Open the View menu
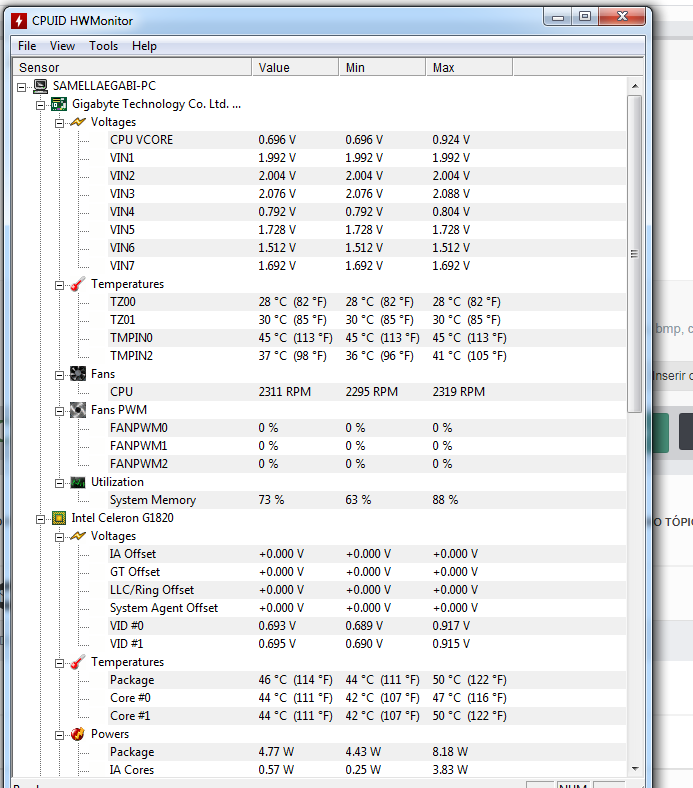This screenshot has width=693, height=788. (x=62, y=46)
